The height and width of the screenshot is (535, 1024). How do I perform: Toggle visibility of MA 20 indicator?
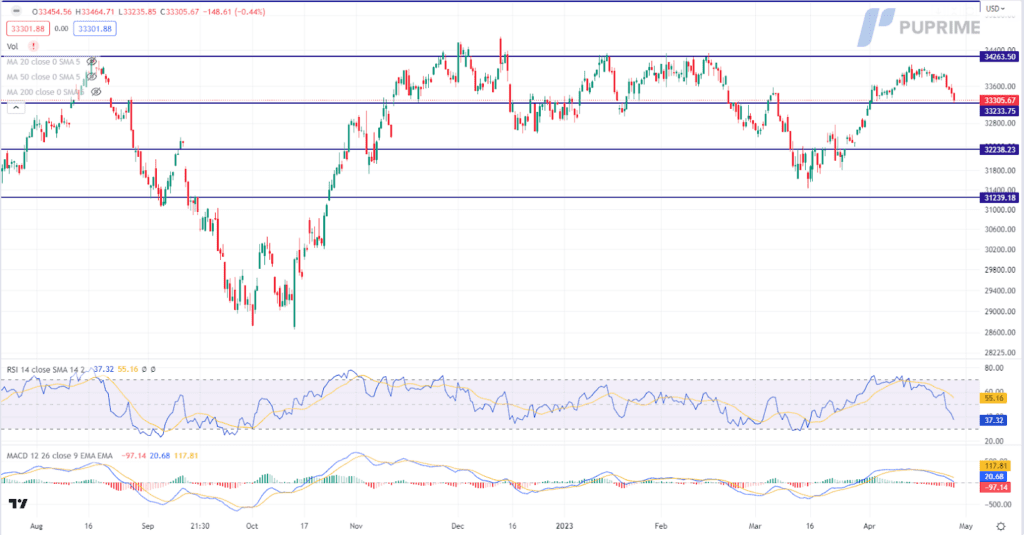tap(91, 61)
